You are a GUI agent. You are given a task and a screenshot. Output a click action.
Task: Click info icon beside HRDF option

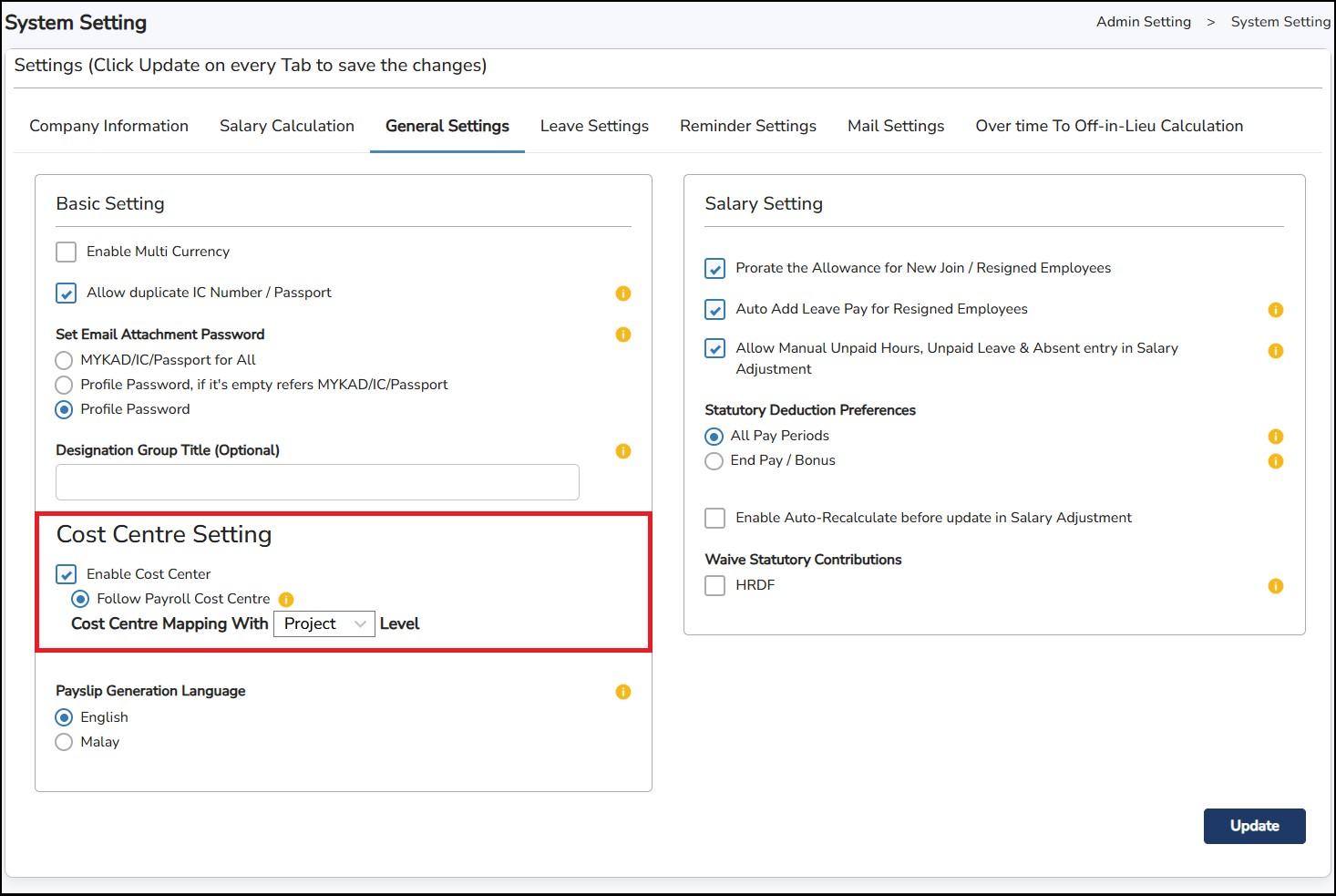(1276, 586)
